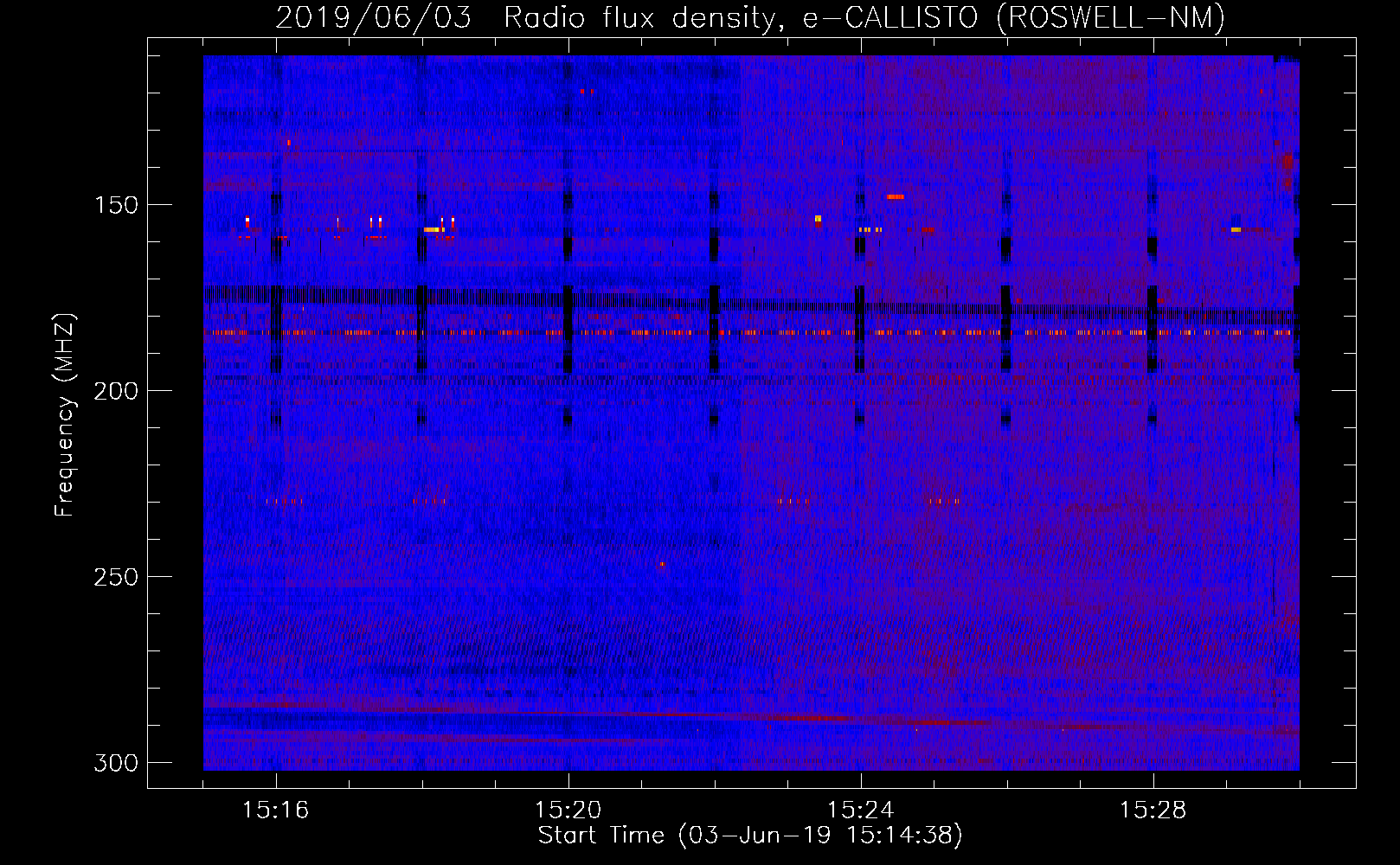Click the "Frequency (MHZ)" axis label
The width and height of the screenshot is (1400, 865).
coord(65,414)
